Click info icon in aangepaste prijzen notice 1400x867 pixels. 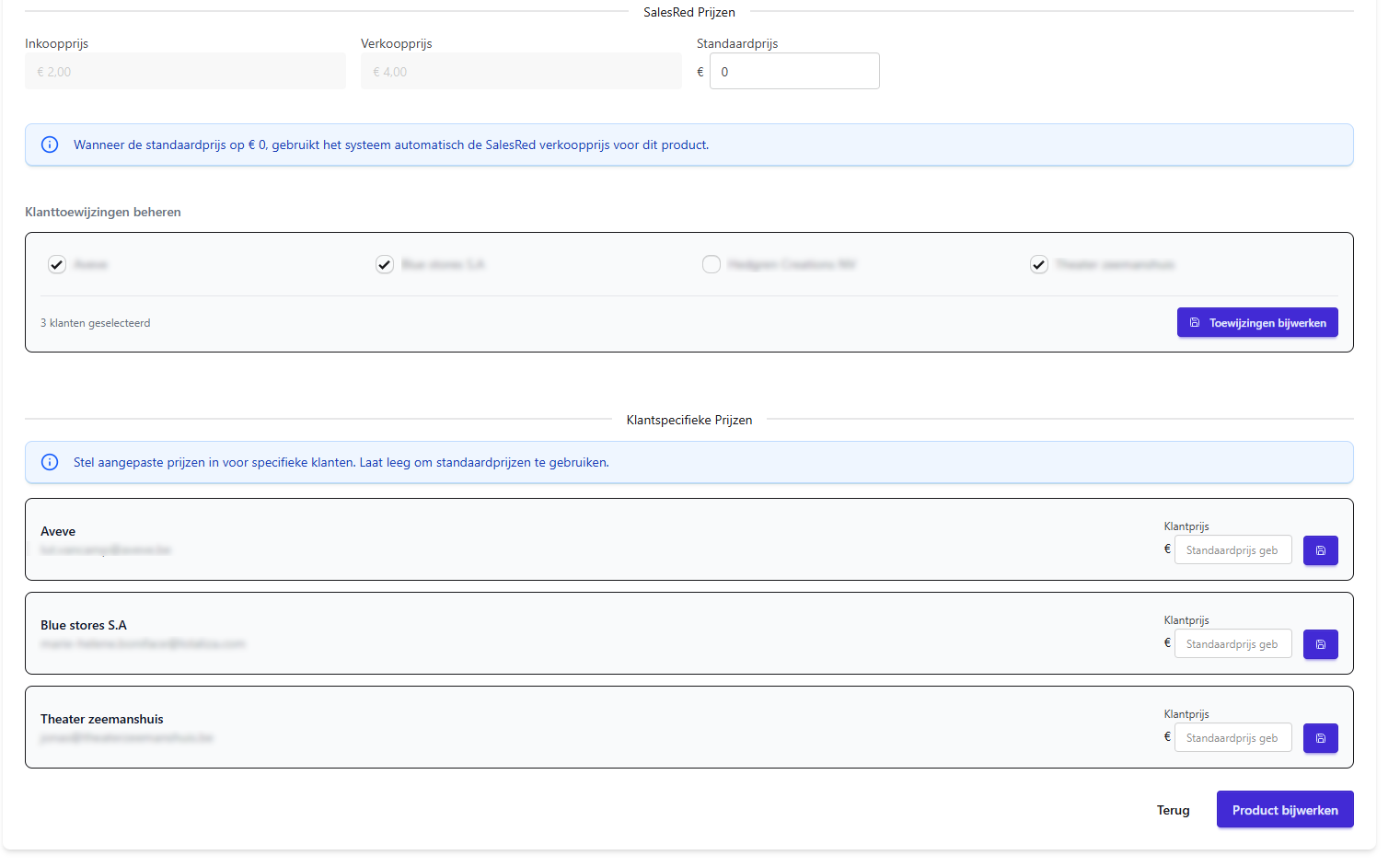51,462
